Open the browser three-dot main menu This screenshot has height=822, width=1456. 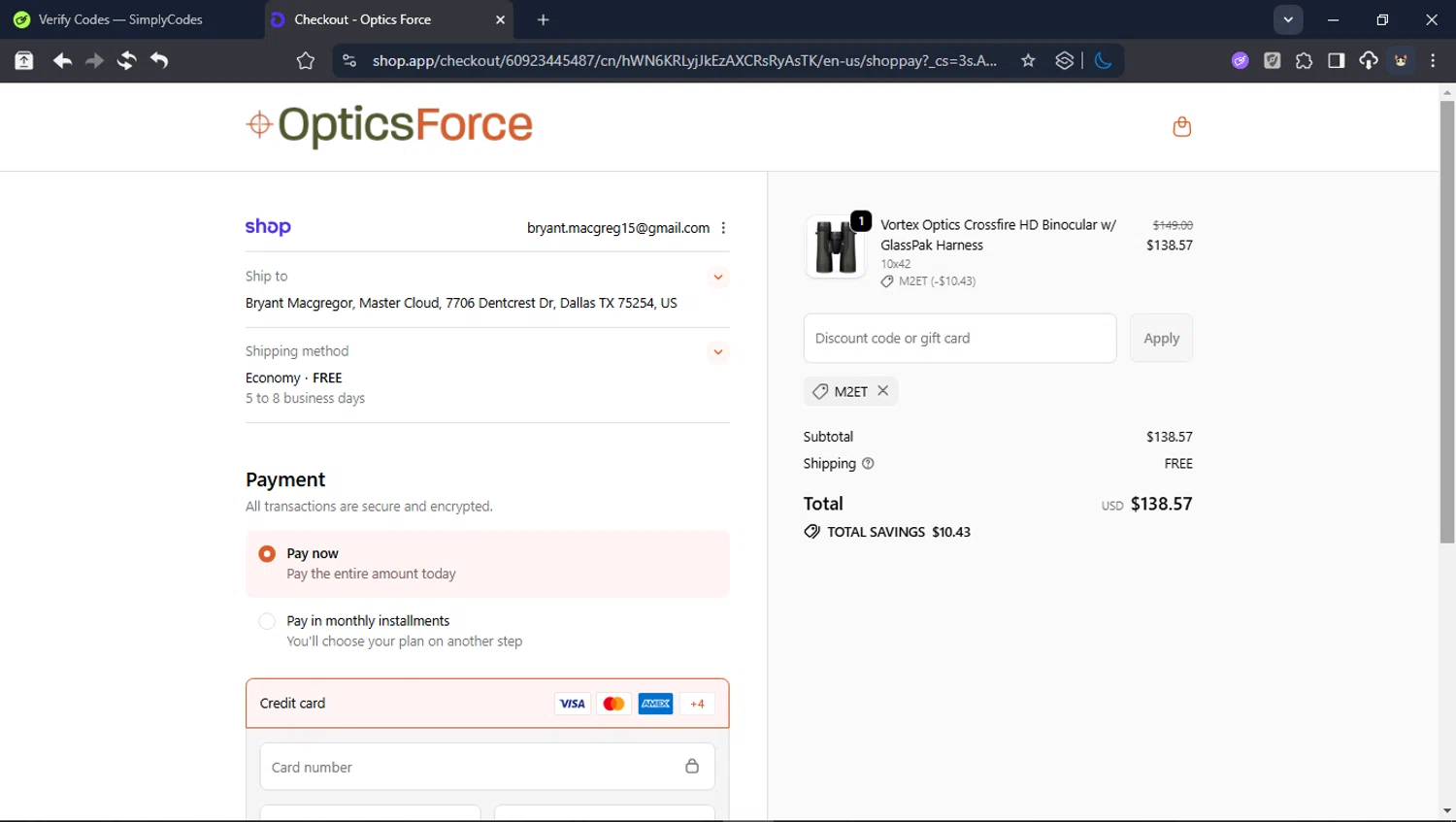click(x=1433, y=61)
